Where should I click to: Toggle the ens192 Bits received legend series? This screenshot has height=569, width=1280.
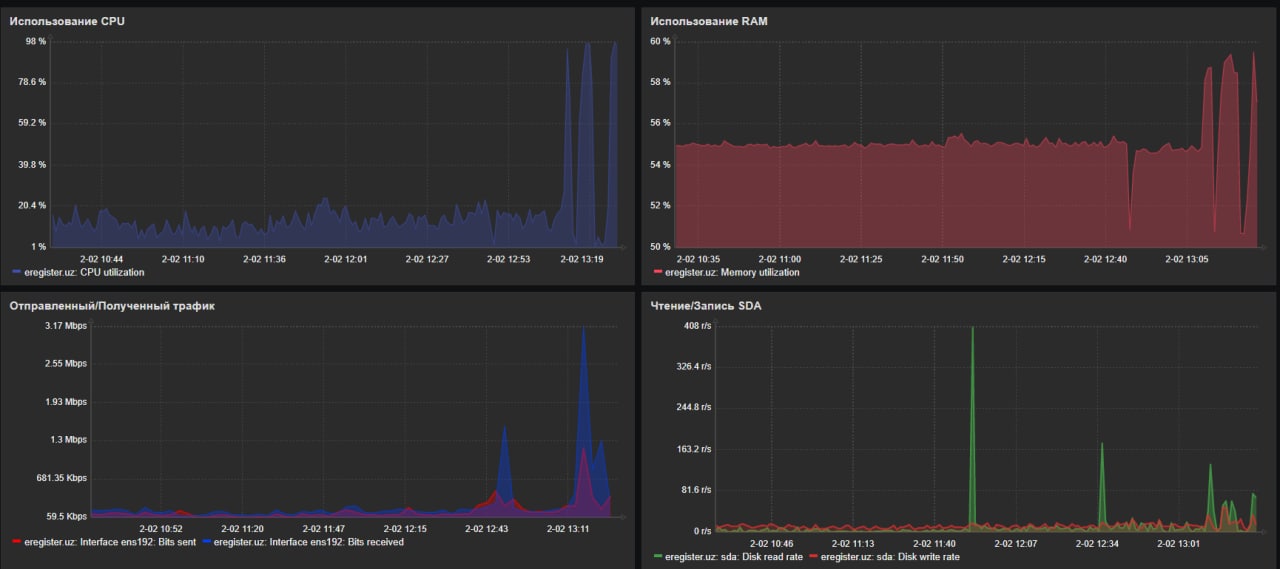pos(308,542)
